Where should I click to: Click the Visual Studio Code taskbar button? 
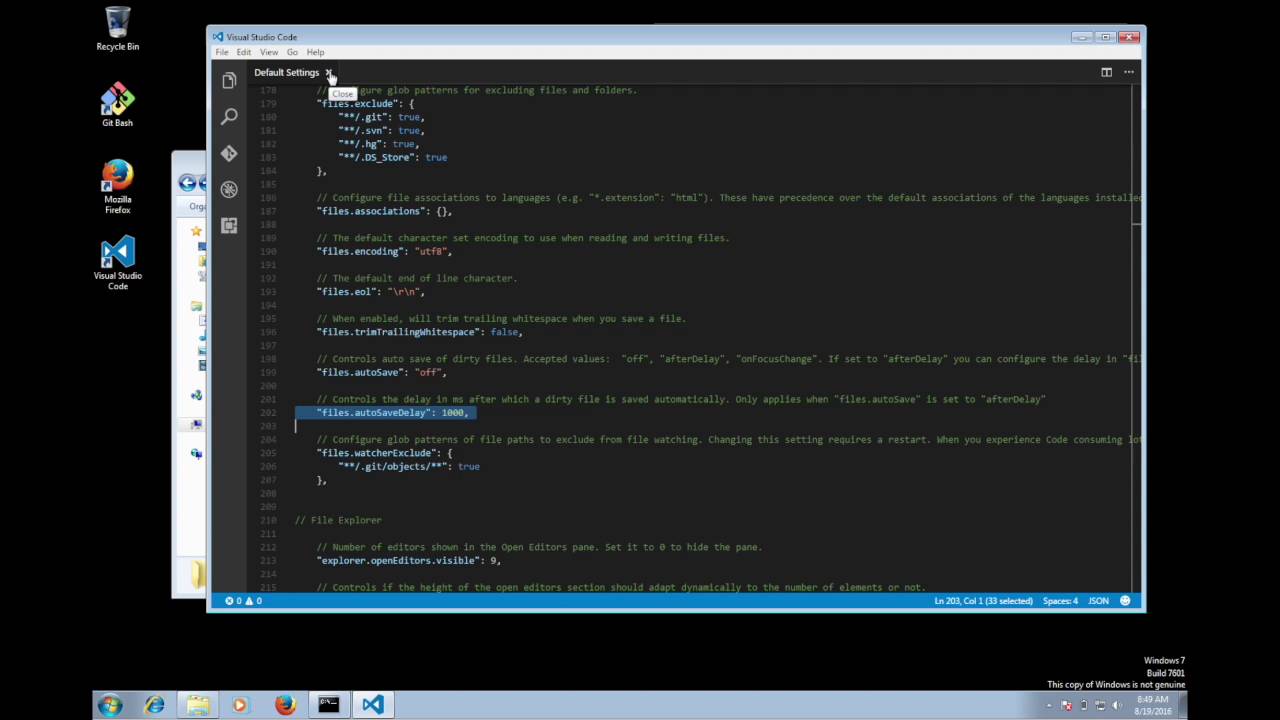pos(373,705)
